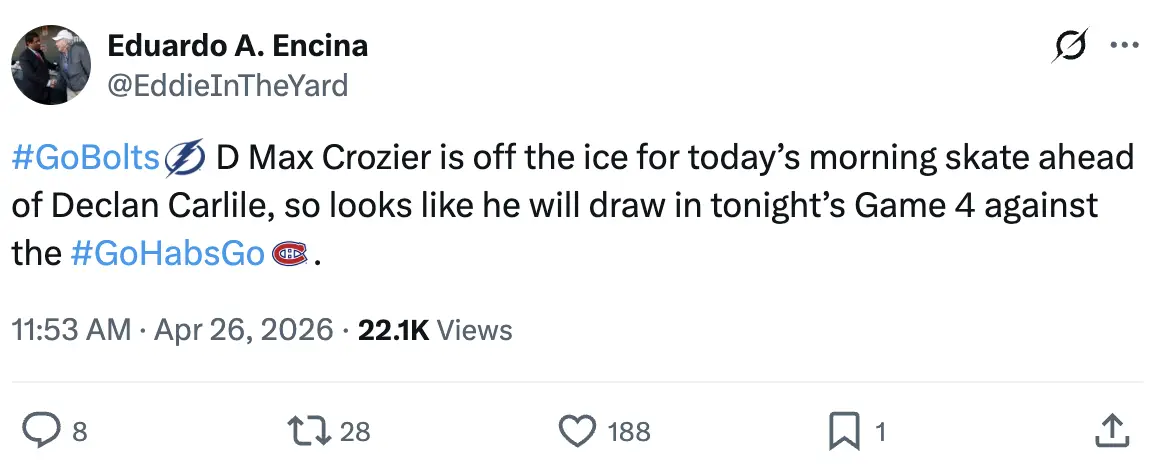View the 22.1K Views analytics

(x=435, y=329)
